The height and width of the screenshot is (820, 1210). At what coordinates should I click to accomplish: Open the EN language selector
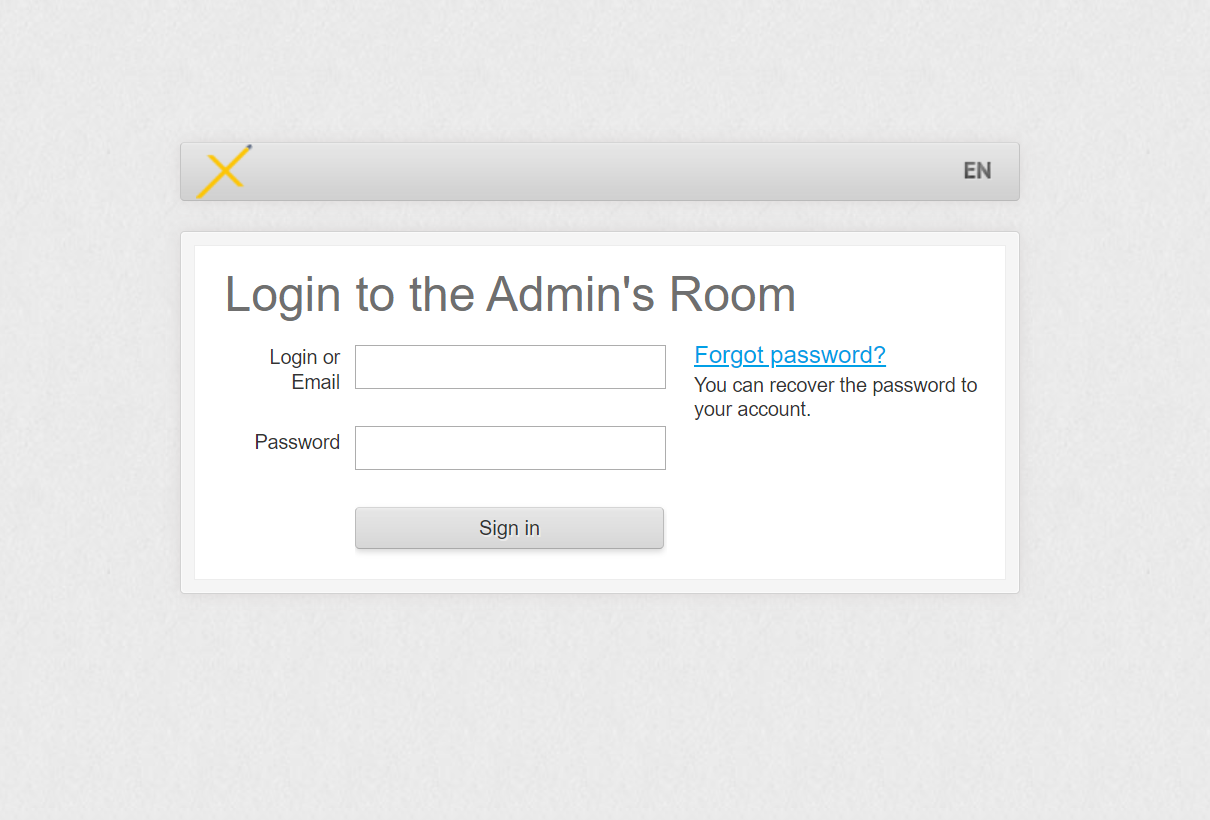pyautogui.click(x=977, y=171)
